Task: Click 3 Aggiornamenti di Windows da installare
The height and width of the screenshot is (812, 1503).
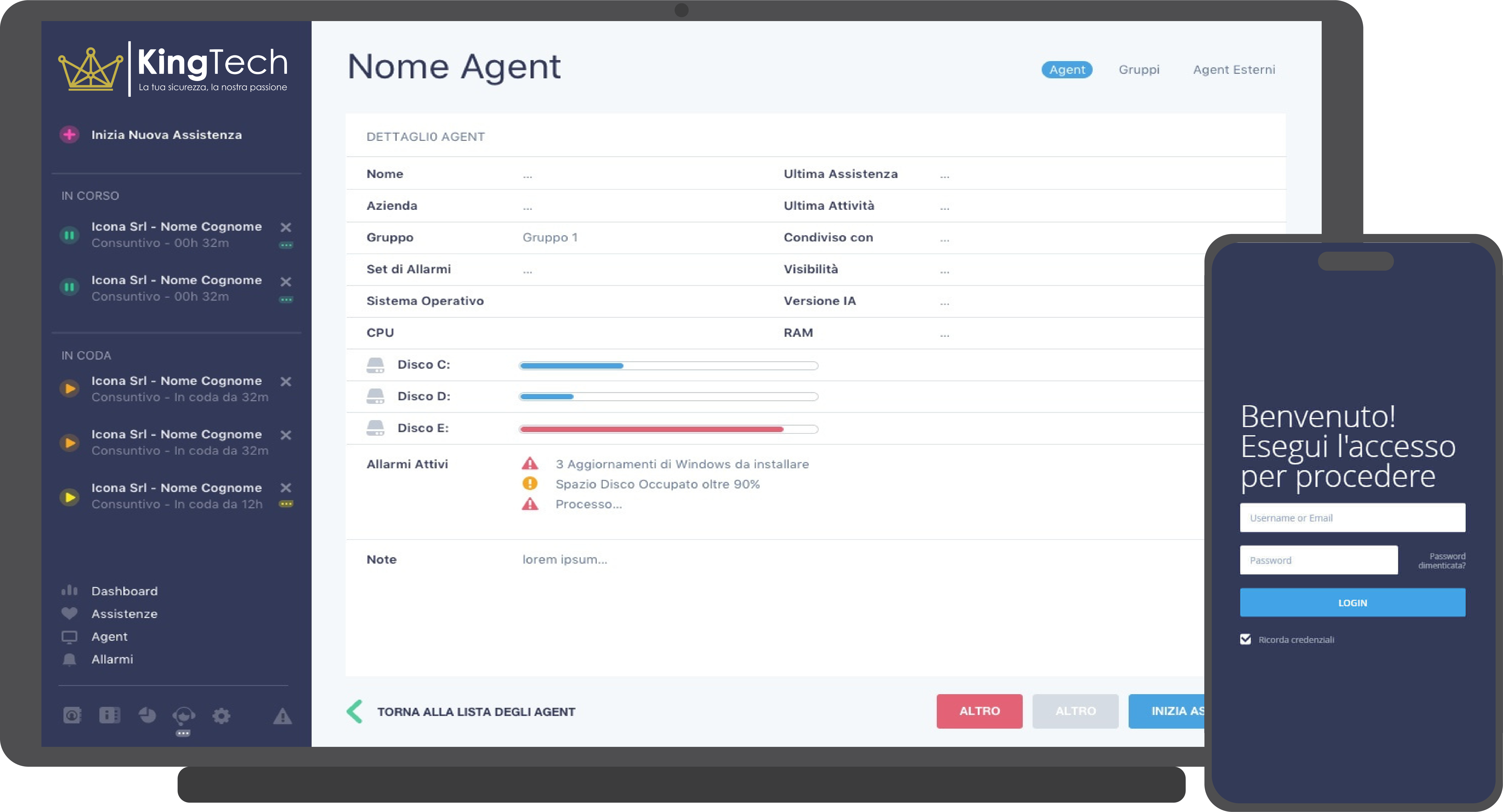Action: click(x=682, y=464)
